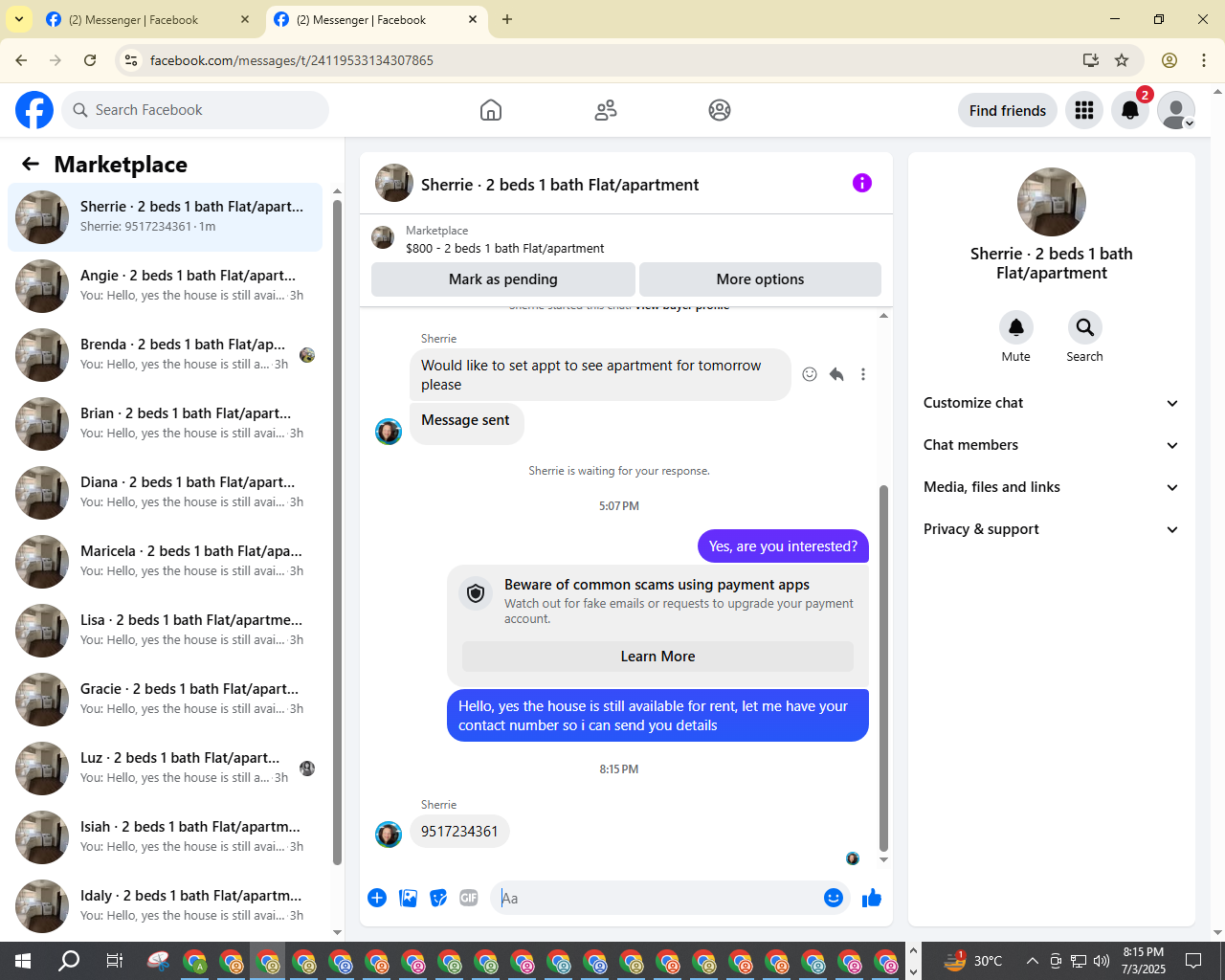This screenshot has width=1225, height=980.
Task: Open Brian conversation in chat list
Action: (165, 424)
